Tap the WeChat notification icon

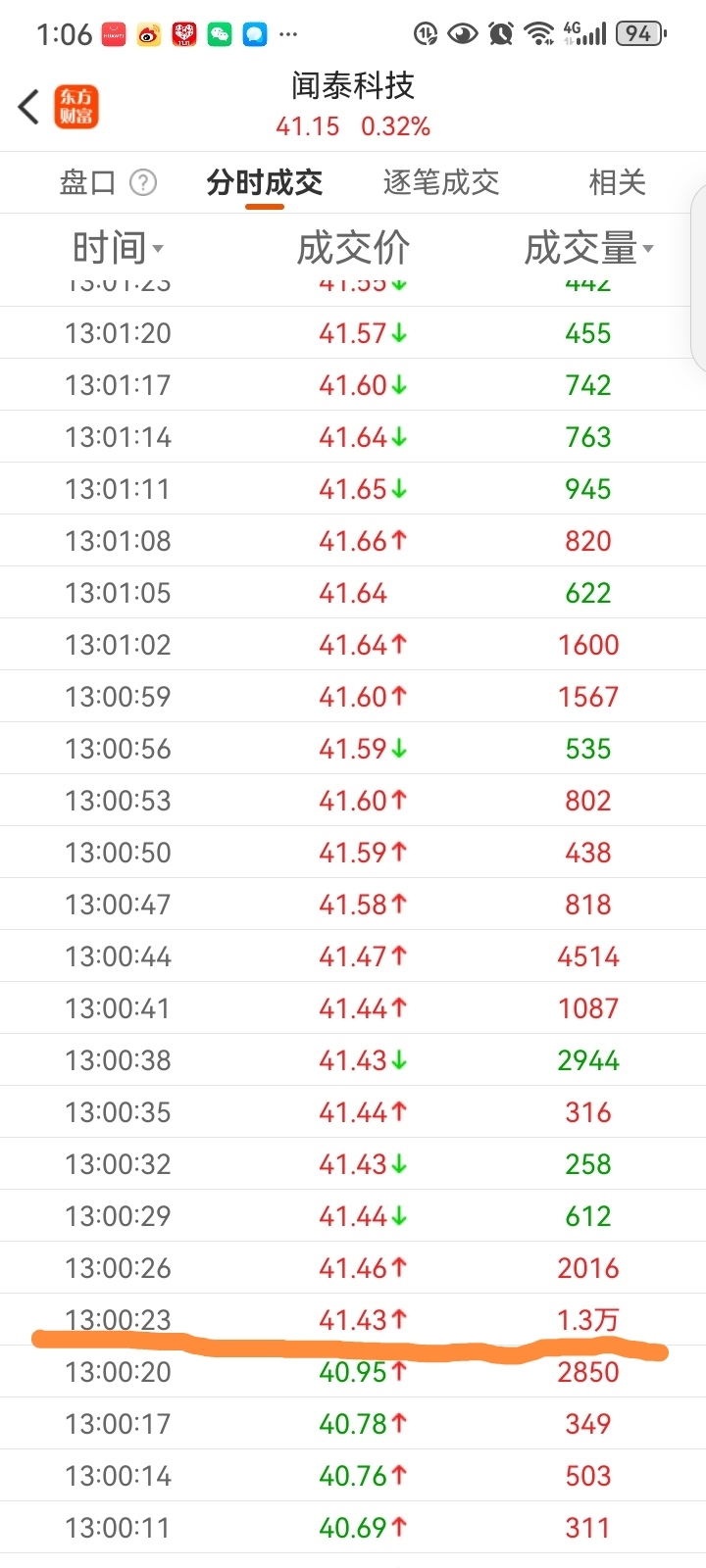point(220,35)
